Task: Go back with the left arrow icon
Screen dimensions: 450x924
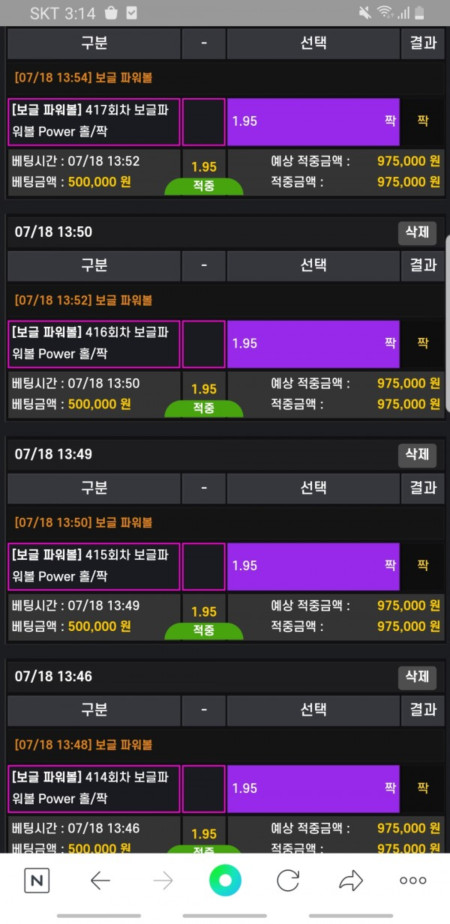Action: 100,881
